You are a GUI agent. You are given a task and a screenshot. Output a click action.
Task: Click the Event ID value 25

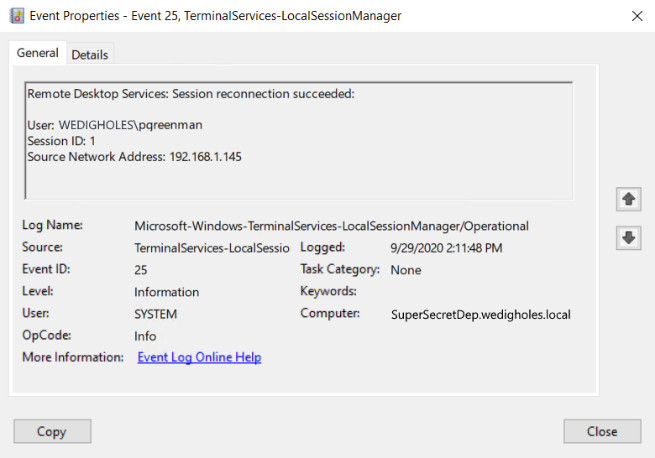(x=141, y=270)
